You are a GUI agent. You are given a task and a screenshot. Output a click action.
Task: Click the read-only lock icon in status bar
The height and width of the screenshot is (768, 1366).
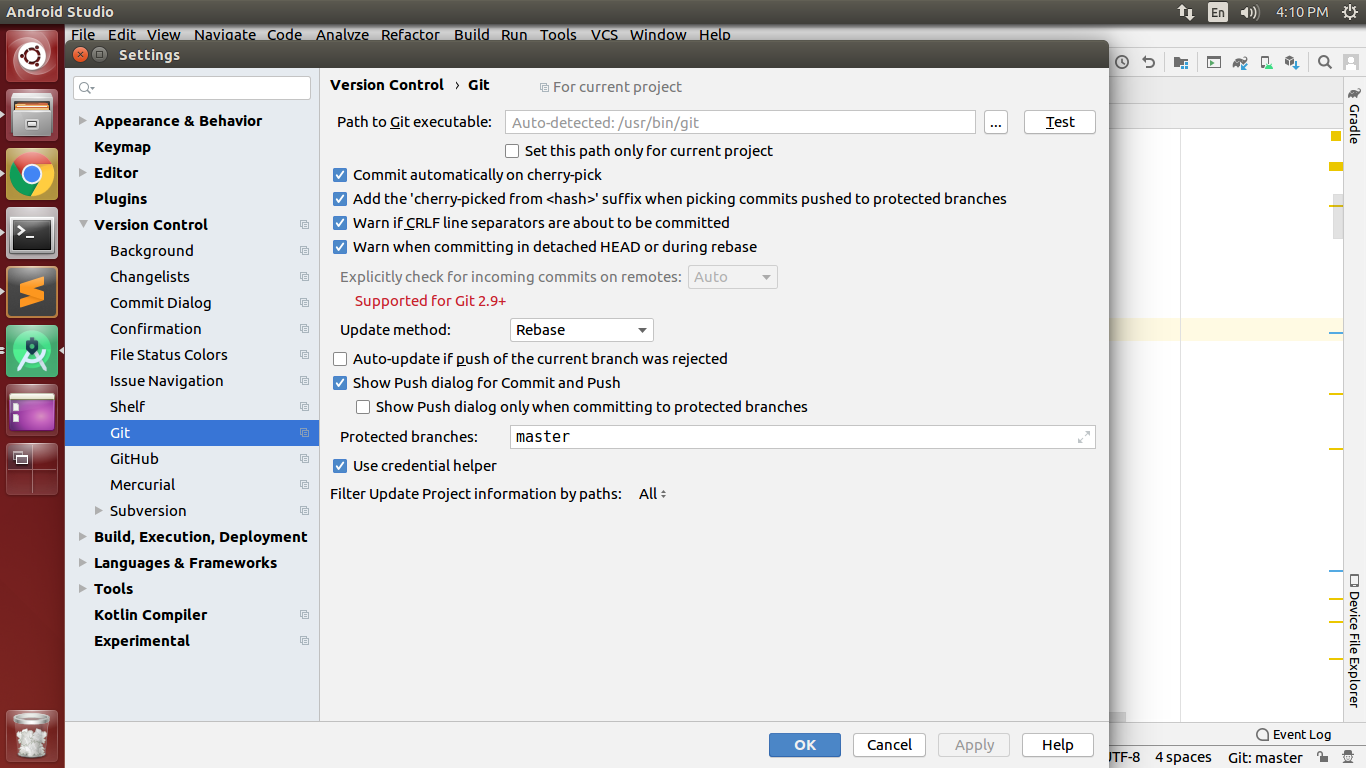tap(1322, 758)
